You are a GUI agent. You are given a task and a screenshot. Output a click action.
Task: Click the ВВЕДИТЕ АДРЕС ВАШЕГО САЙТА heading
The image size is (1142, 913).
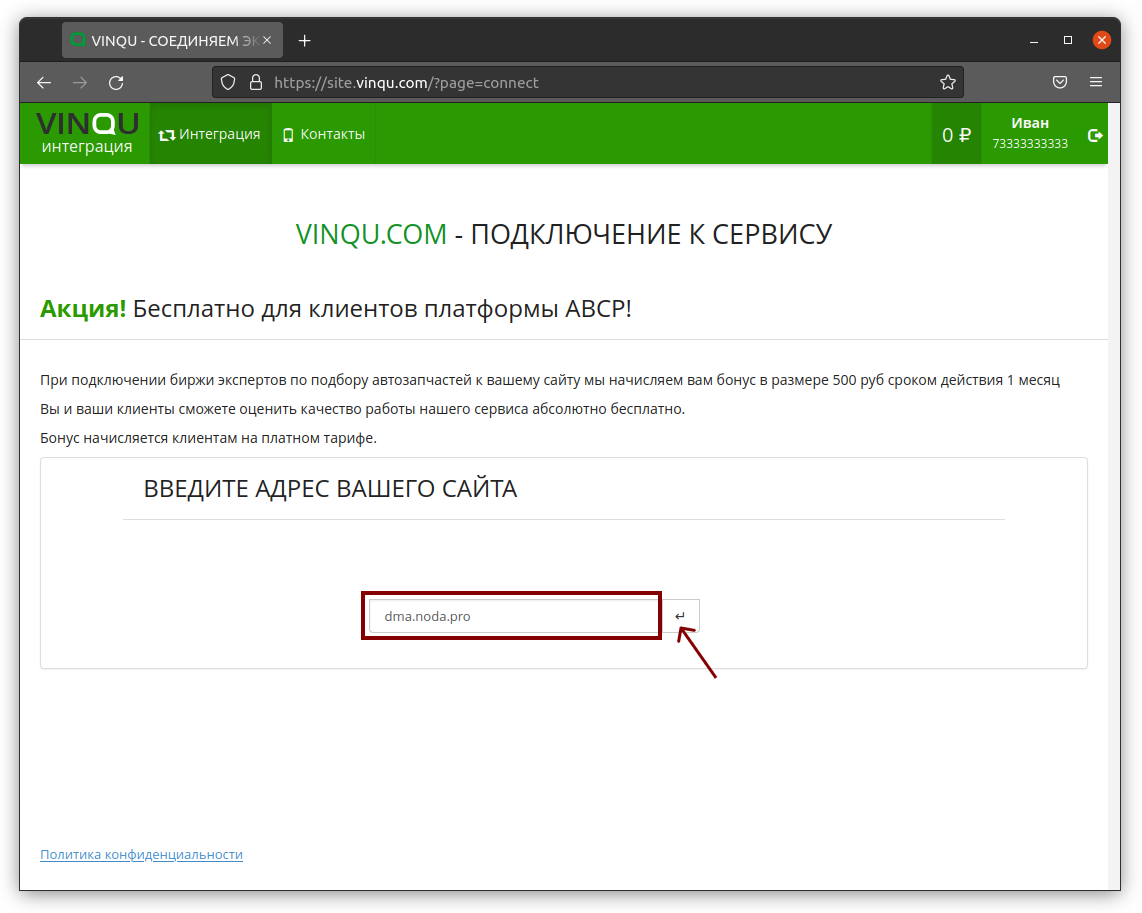[330, 489]
